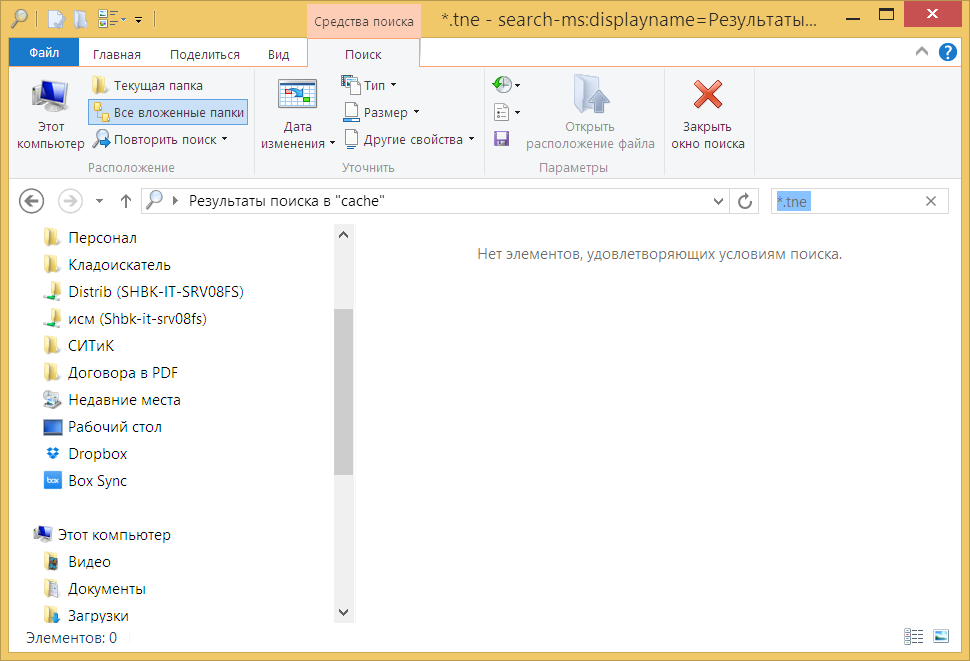Open the Dropbox folder in navigation pane
970x661 pixels.
click(97, 454)
